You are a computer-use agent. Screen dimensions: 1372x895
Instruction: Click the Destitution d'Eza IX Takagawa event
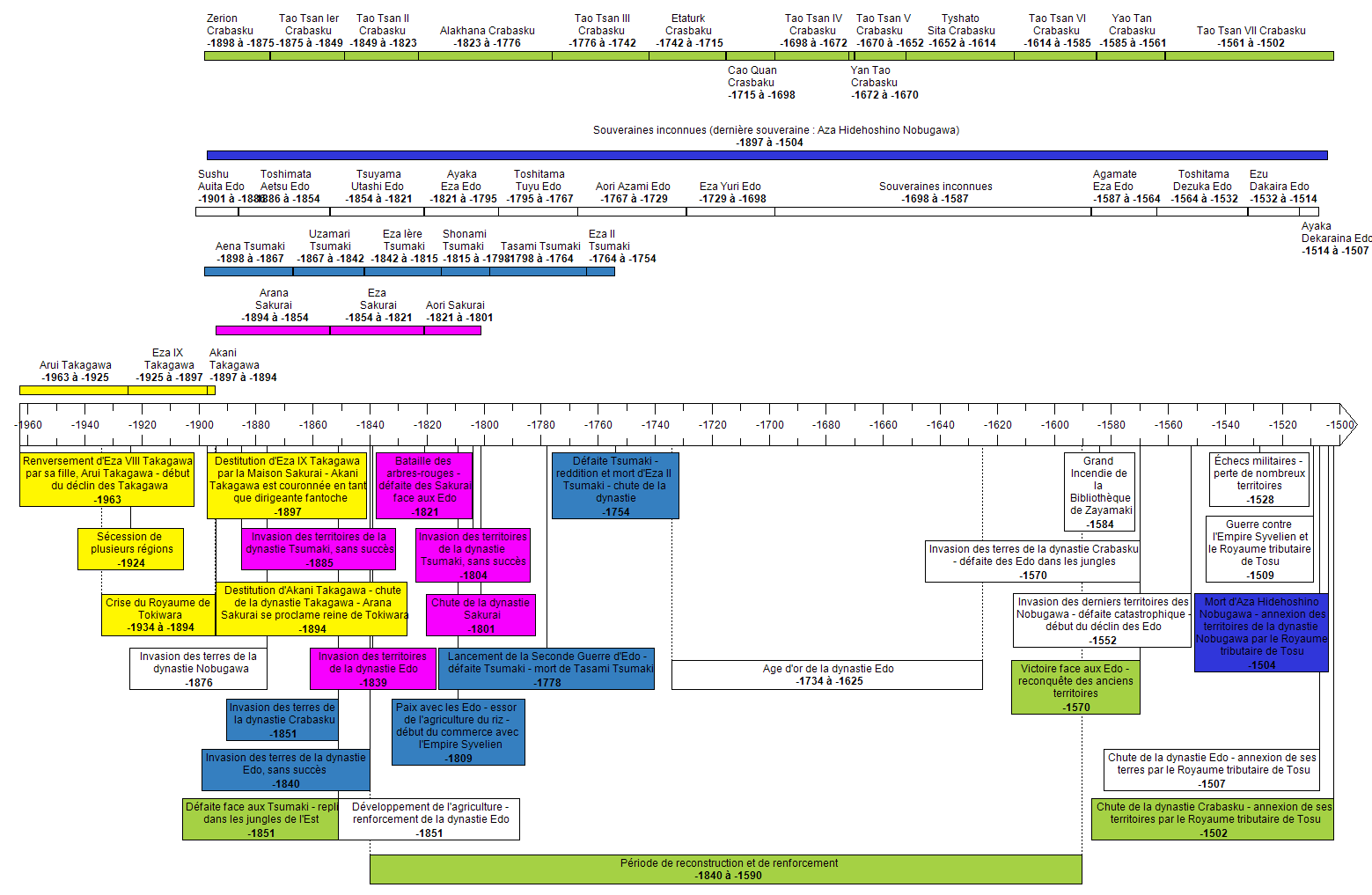(x=288, y=486)
